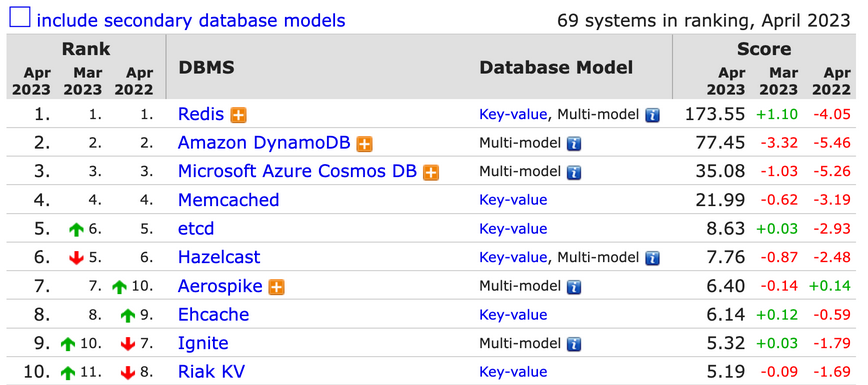868x385 pixels.
Task: Click rank number 1. in the Redis row
Action: (x=43, y=114)
